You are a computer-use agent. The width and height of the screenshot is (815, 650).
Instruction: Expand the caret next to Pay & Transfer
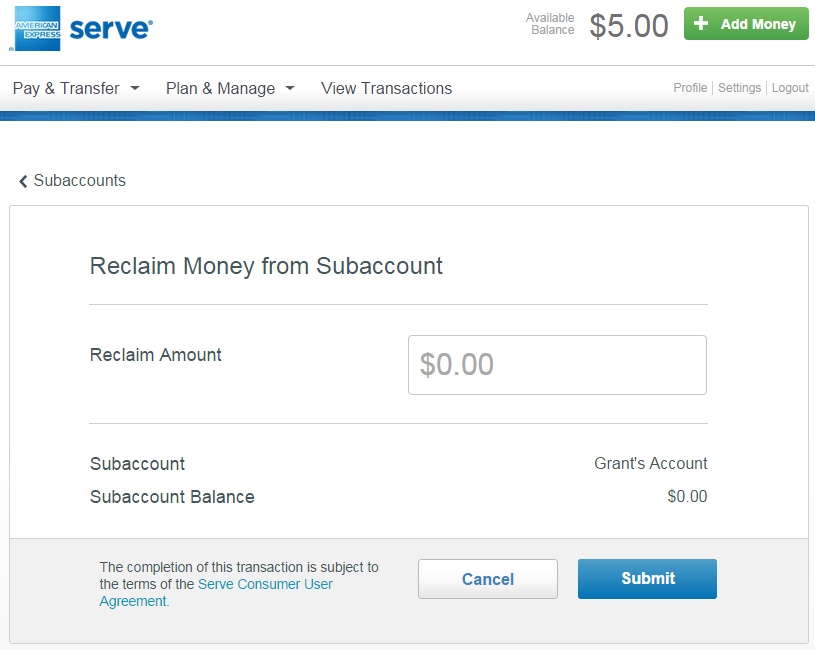point(136,89)
